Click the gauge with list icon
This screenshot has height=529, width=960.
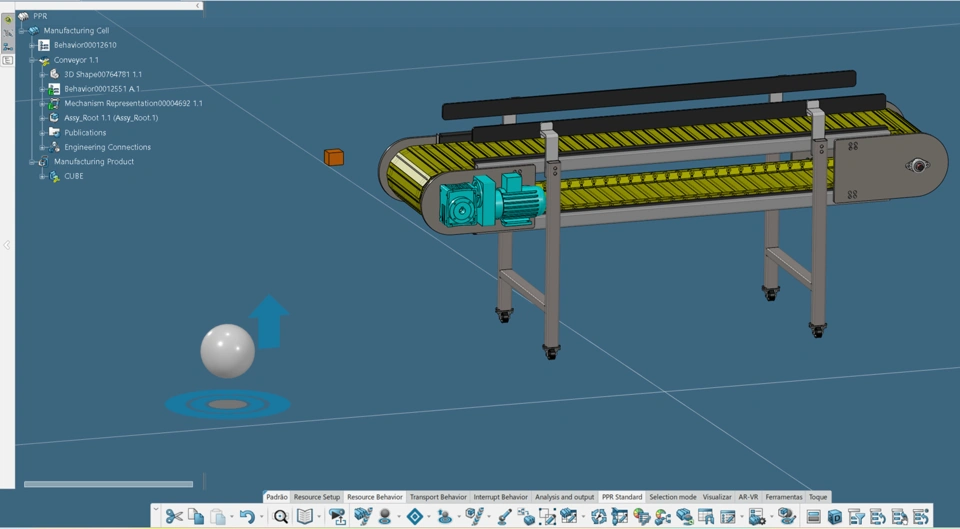point(642,516)
